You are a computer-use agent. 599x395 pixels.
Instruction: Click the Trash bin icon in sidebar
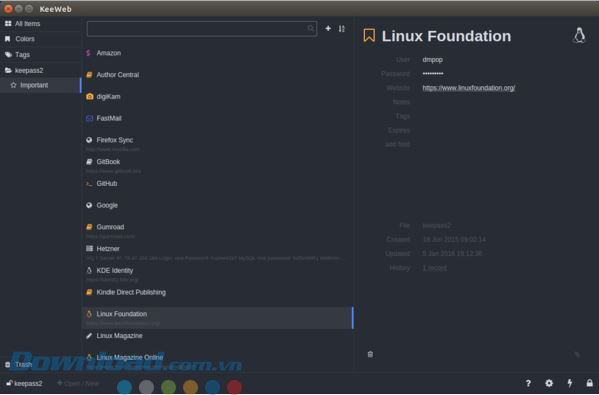pos(8,365)
